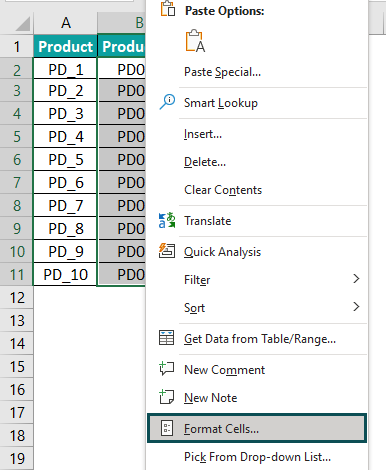This screenshot has width=386, height=470.
Task: Click the Keep Text Only paste icon
Action: 195,41
